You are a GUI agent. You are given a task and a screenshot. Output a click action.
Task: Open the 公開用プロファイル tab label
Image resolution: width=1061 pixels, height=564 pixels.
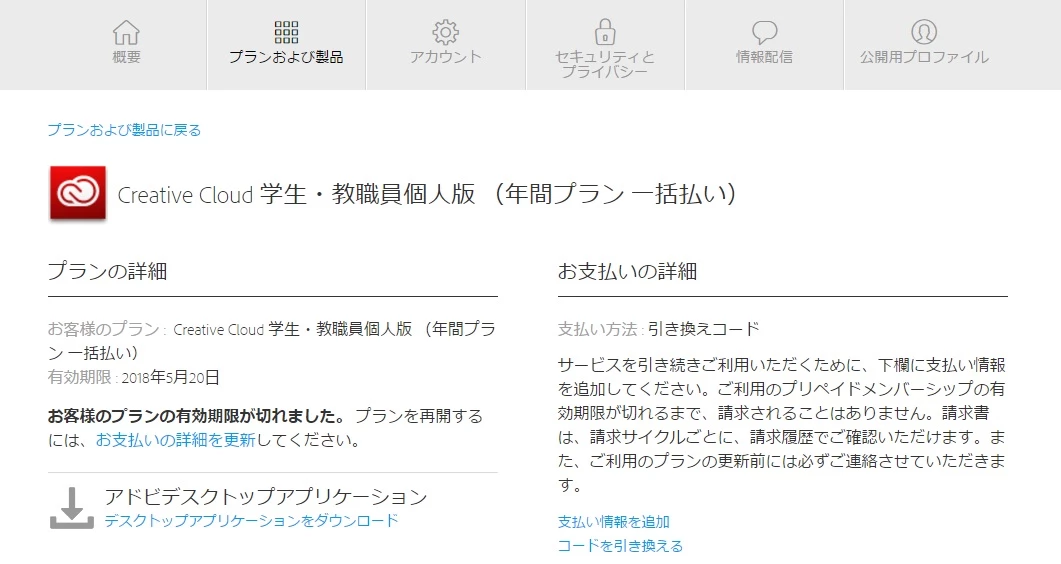click(924, 57)
